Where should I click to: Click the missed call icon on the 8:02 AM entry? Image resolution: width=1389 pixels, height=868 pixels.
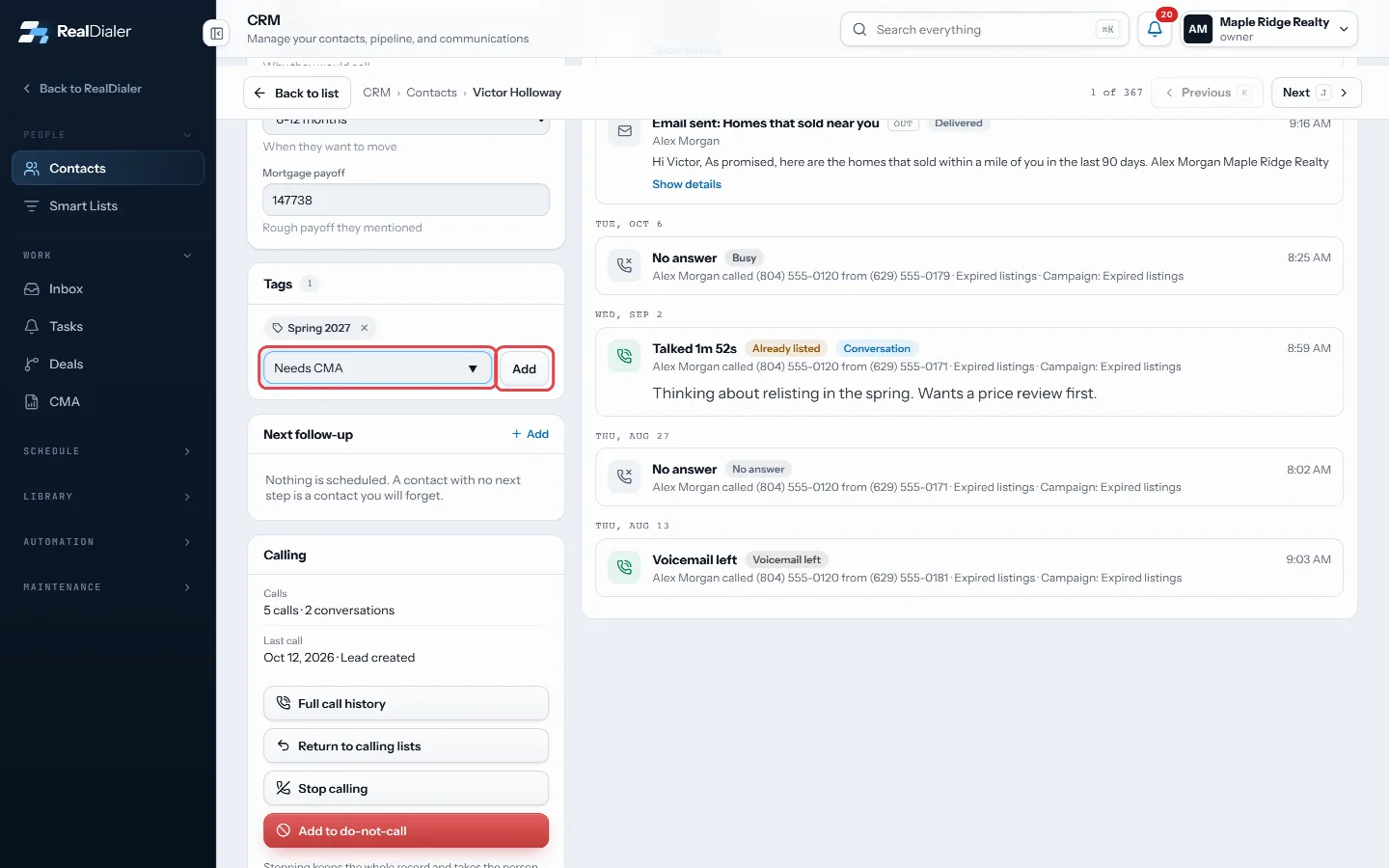pos(625,476)
